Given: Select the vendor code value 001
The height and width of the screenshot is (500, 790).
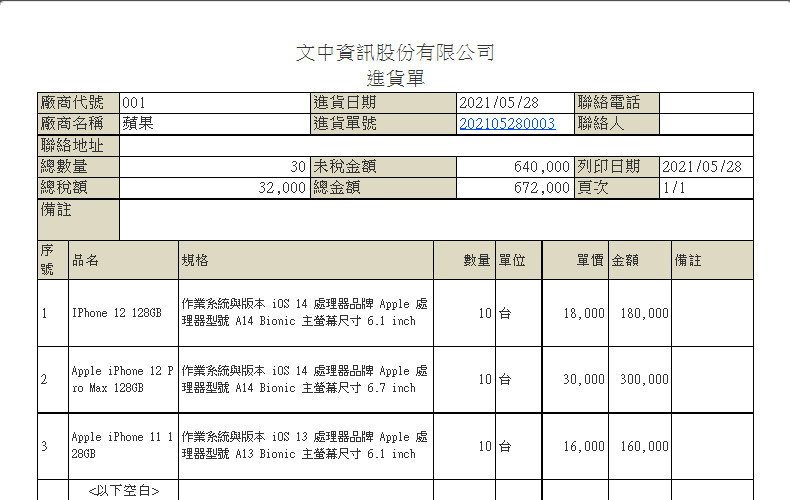Looking at the screenshot, I should (x=134, y=103).
